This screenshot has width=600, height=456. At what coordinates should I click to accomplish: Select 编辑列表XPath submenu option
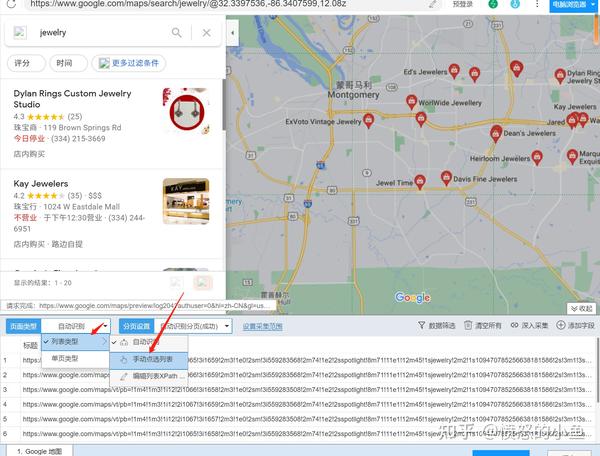tap(149, 376)
